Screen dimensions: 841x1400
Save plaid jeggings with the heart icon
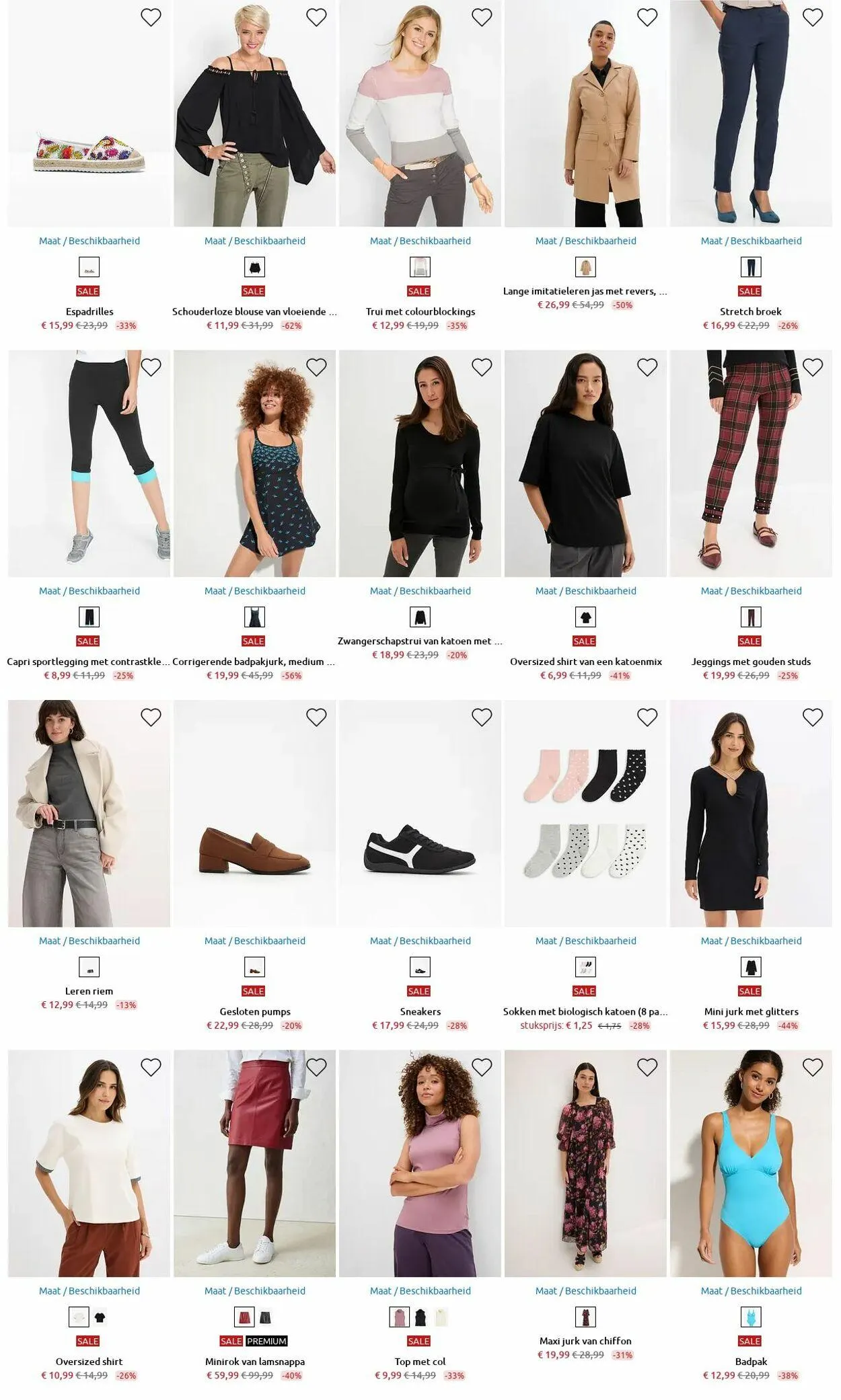[813, 367]
